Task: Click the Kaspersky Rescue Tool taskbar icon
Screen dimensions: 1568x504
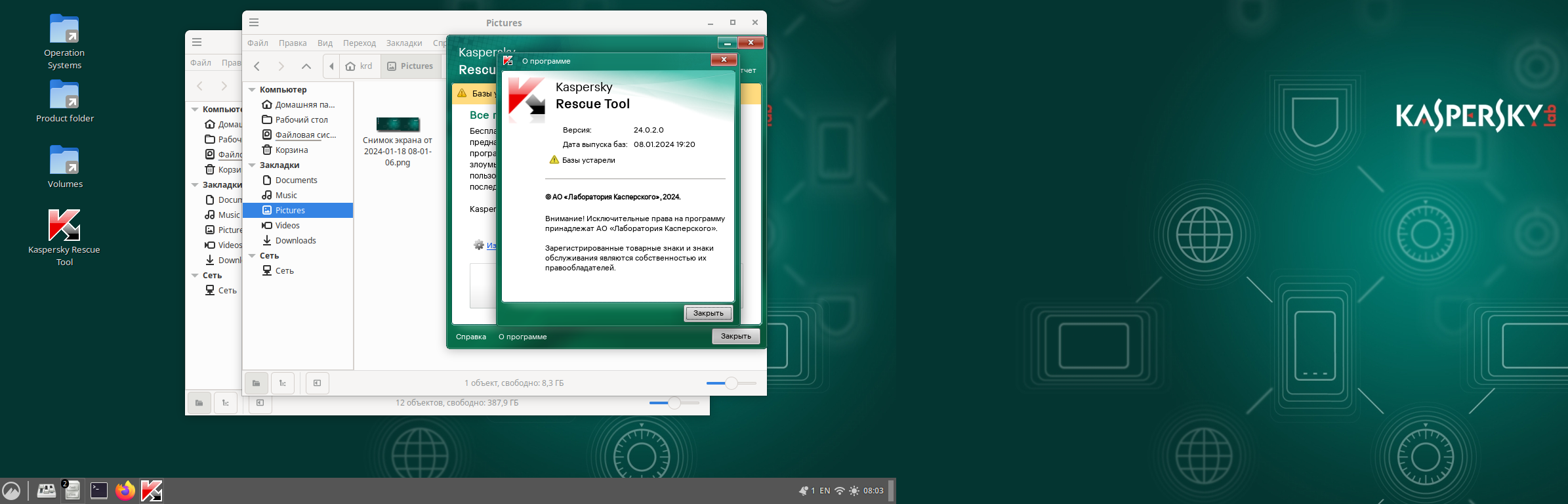Action: [x=152, y=490]
